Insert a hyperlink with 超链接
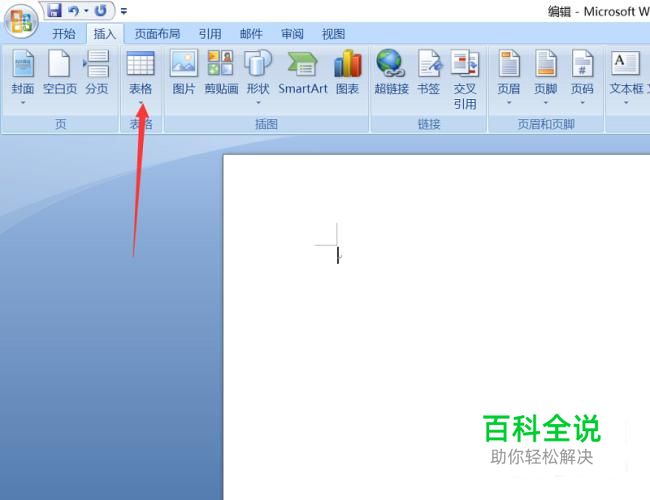This screenshot has height=500, width=650. coord(391,72)
